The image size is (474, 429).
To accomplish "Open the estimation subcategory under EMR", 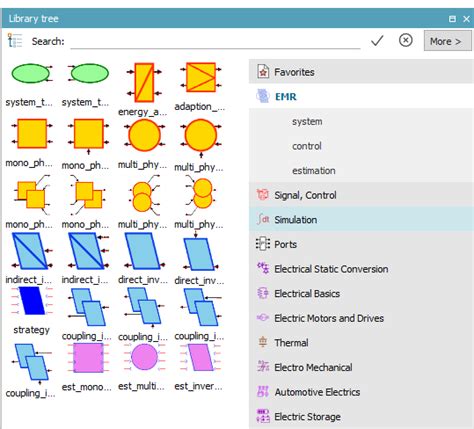I will coord(314,171).
